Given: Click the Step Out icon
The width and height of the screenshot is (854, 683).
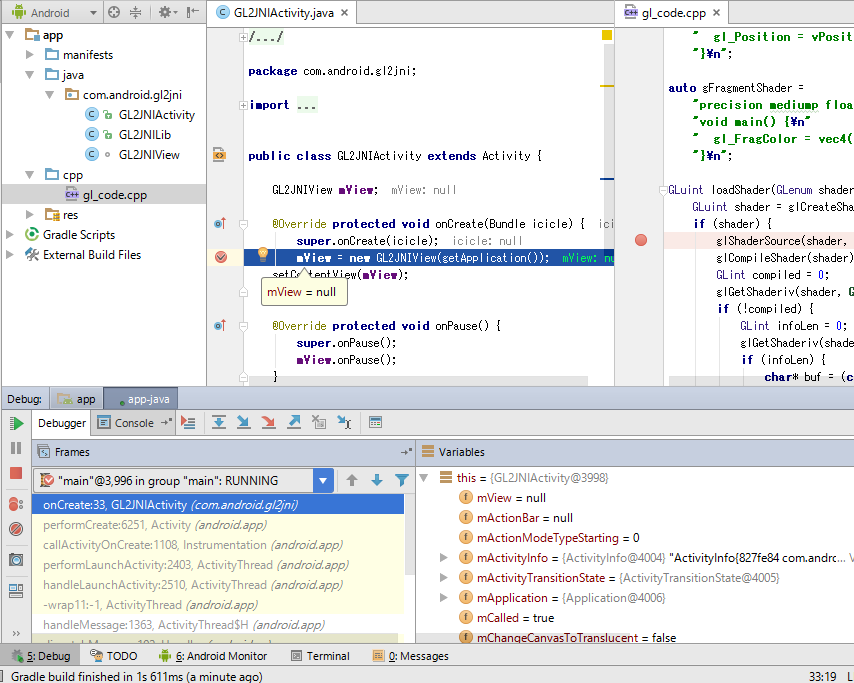Looking at the screenshot, I should tap(294, 423).
